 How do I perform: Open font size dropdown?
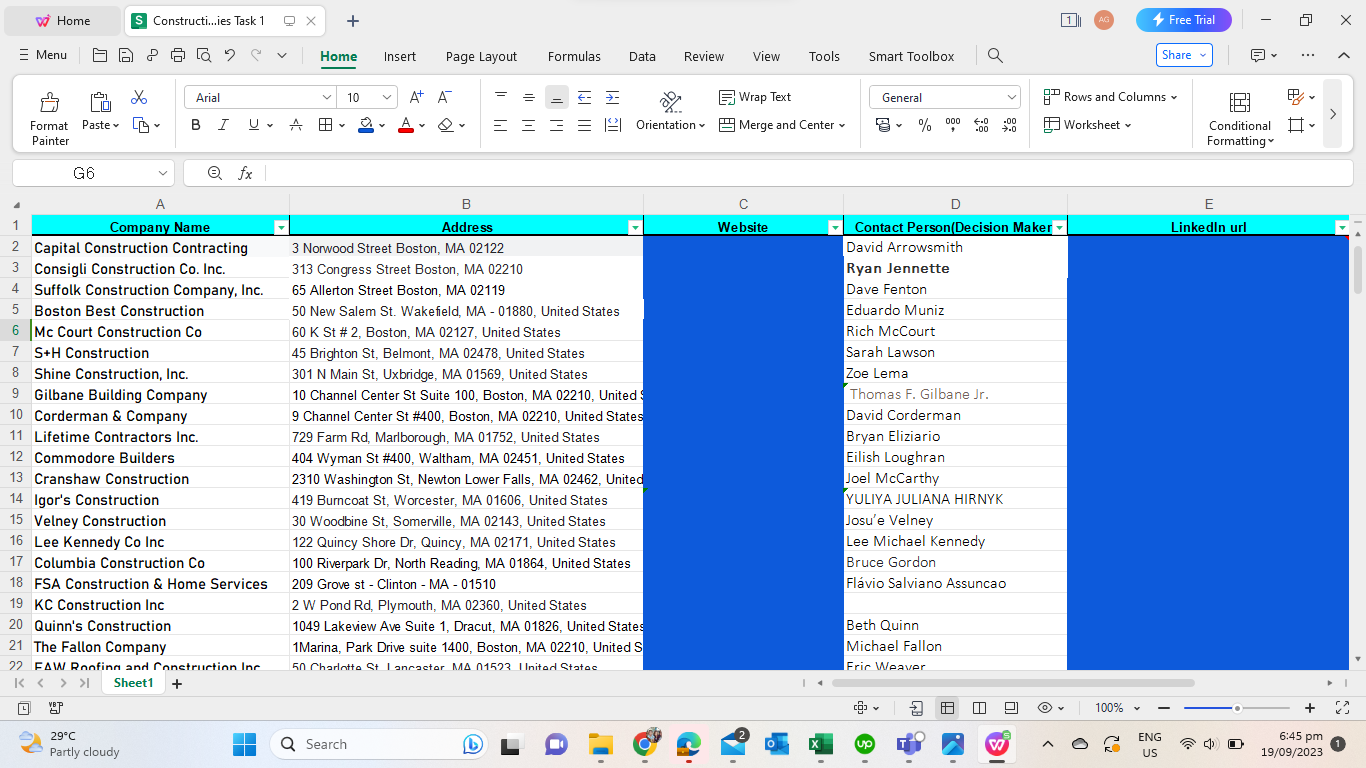[387, 97]
